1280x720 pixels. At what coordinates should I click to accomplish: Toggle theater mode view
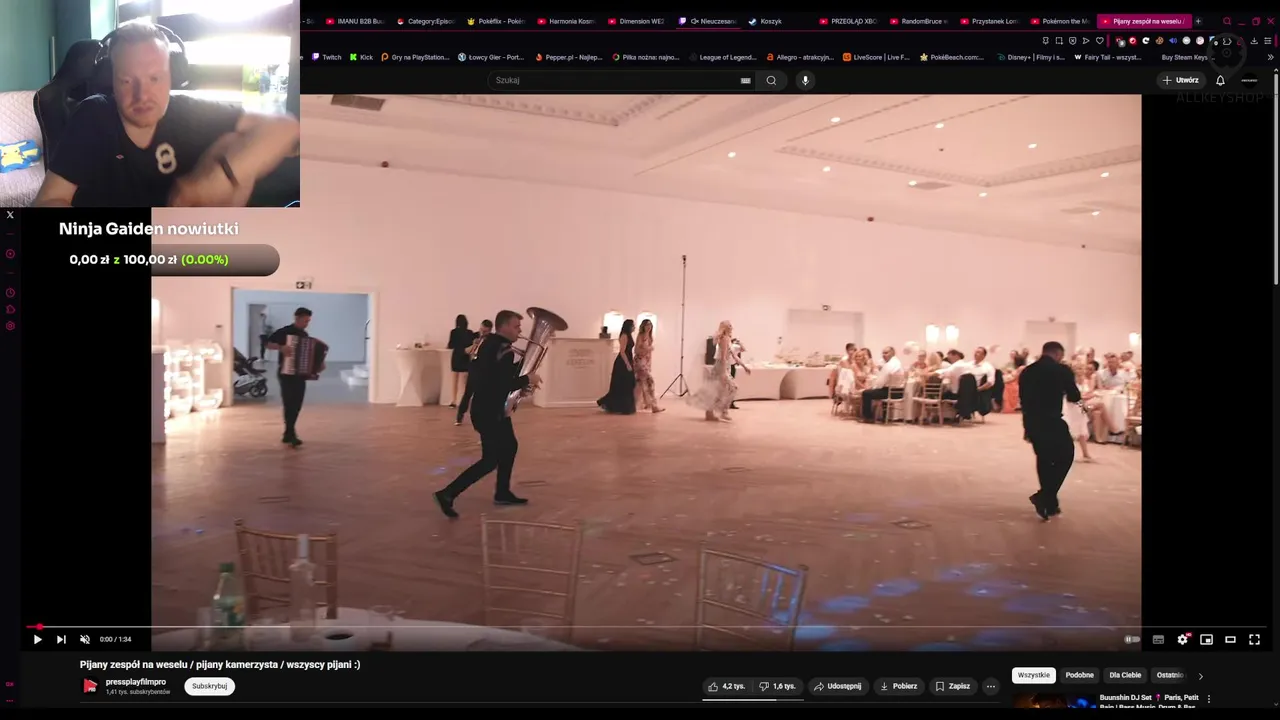coord(1231,639)
